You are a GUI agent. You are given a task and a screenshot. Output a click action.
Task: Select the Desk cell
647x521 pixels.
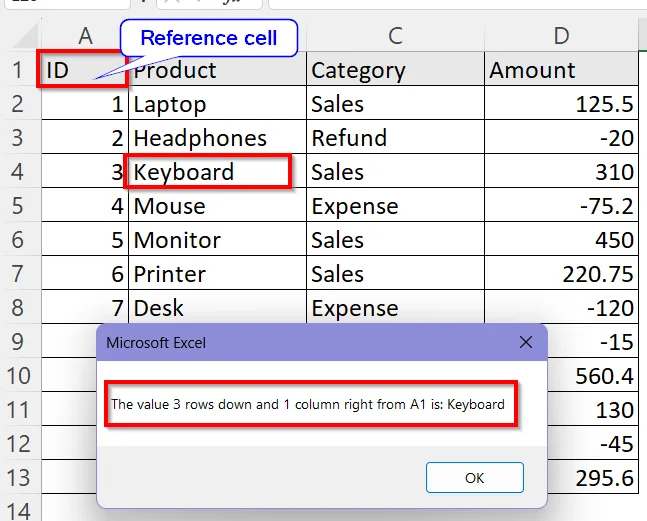(217, 307)
